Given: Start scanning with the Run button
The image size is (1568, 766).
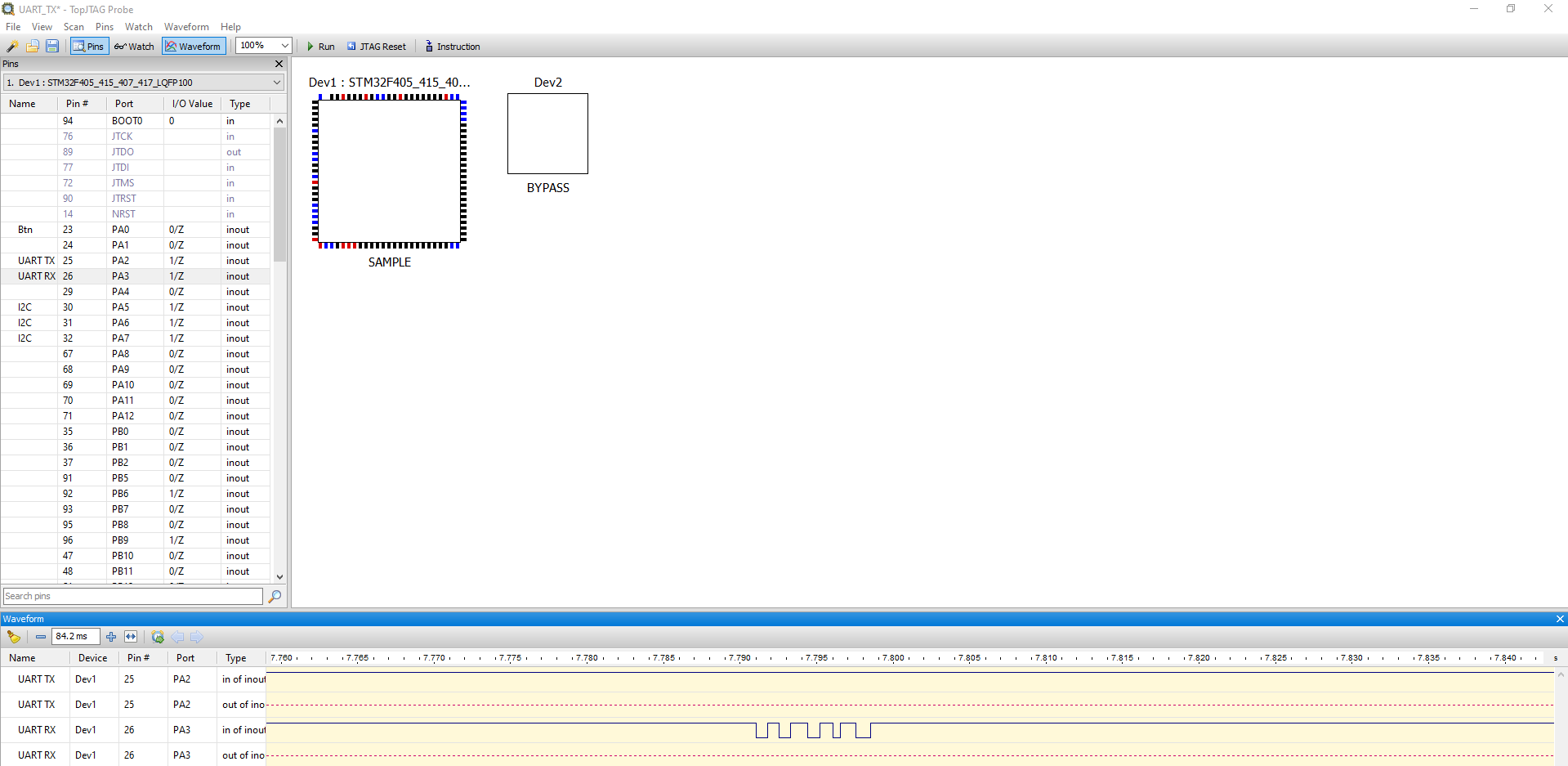Looking at the screenshot, I should click(x=320, y=46).
